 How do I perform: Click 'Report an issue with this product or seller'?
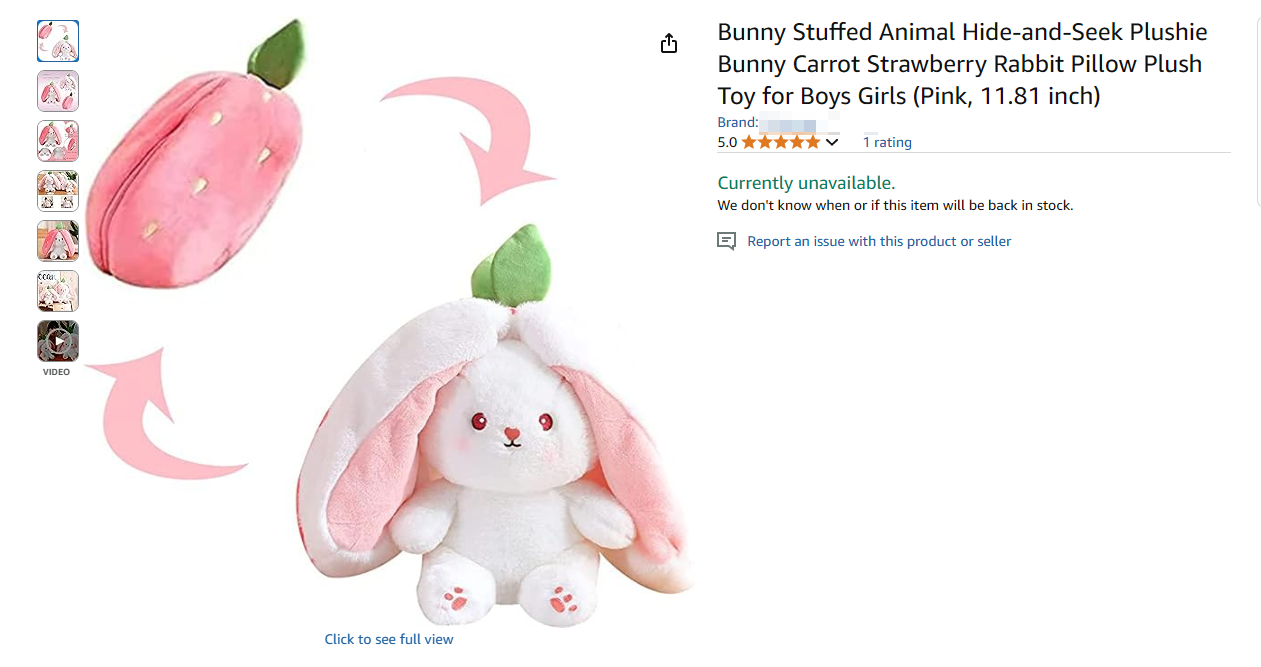pyautogui.click(x=879, y=241)
